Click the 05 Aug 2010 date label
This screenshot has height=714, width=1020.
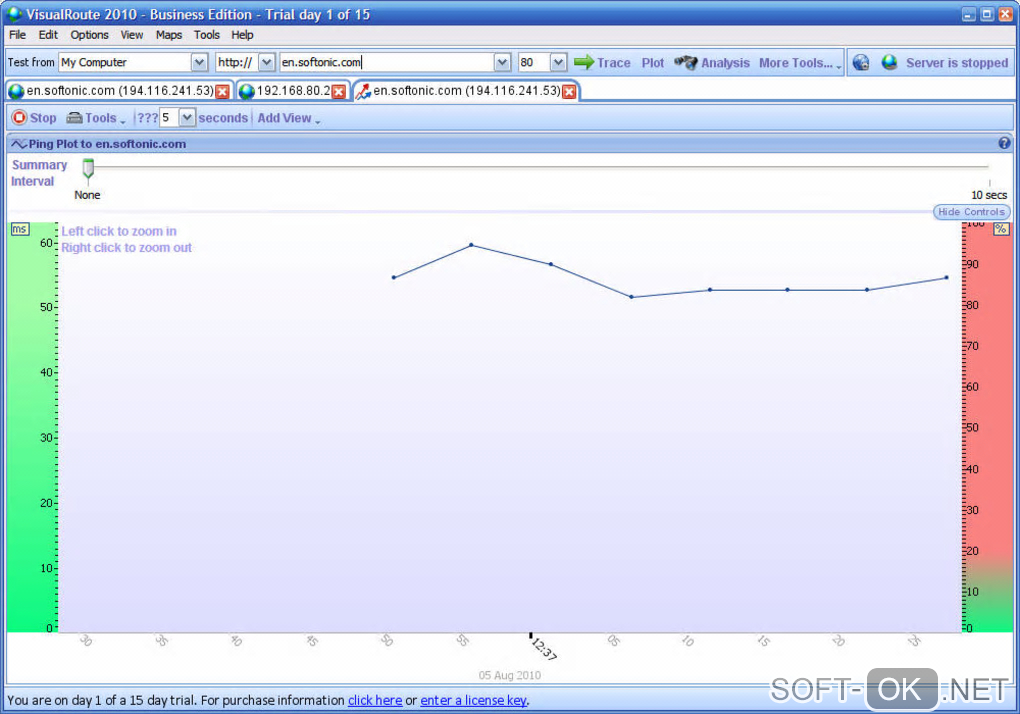[x=509, y=675]
